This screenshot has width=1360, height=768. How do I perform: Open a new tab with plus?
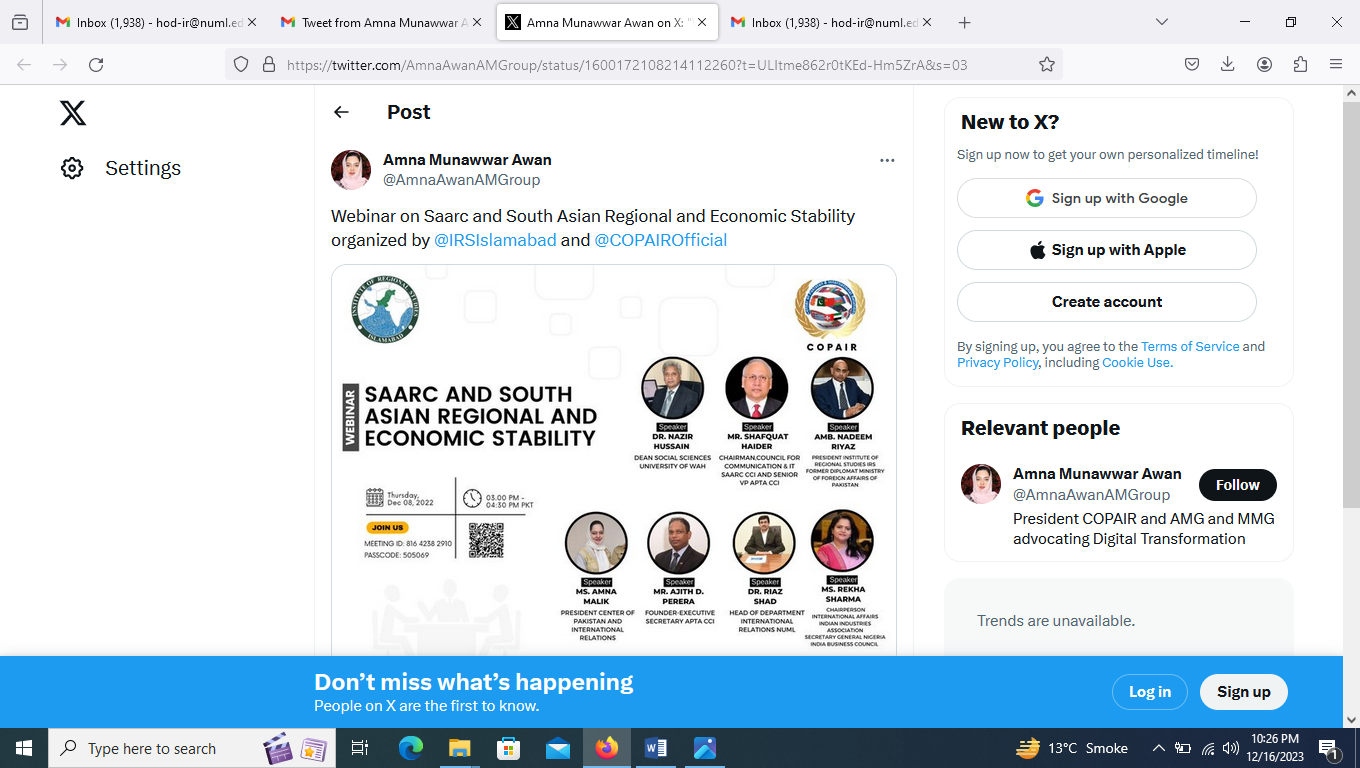[964, 22]
